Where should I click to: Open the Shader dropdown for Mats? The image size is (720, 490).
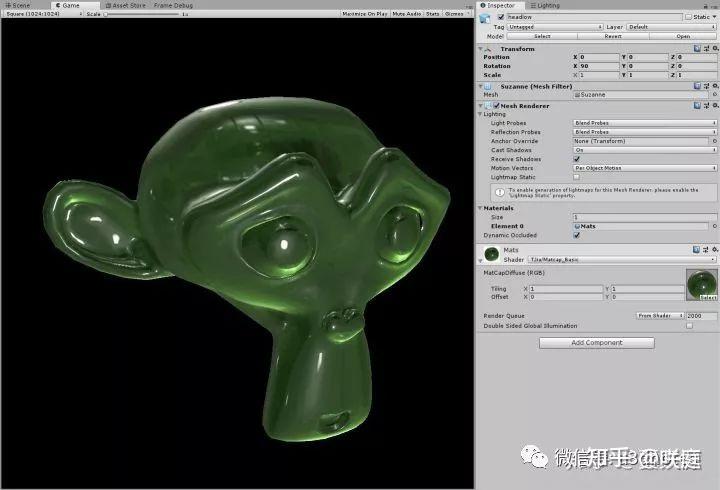point(622,259)
